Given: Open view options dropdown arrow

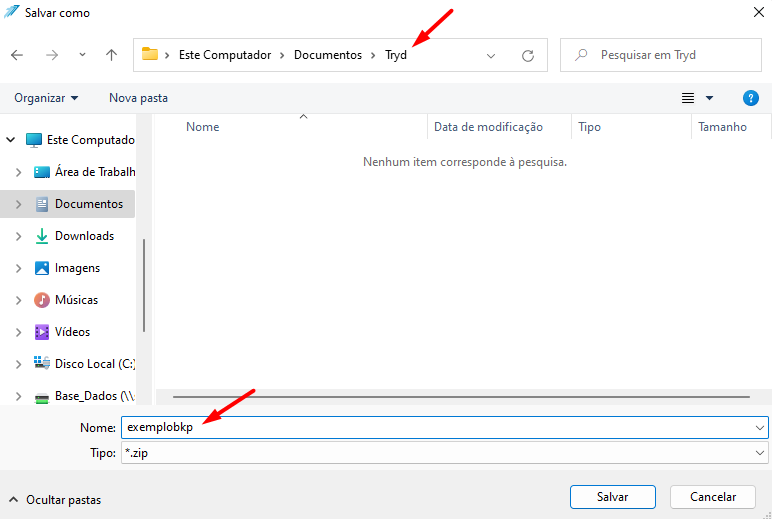Looking at the screenshot, I should 709,98.
